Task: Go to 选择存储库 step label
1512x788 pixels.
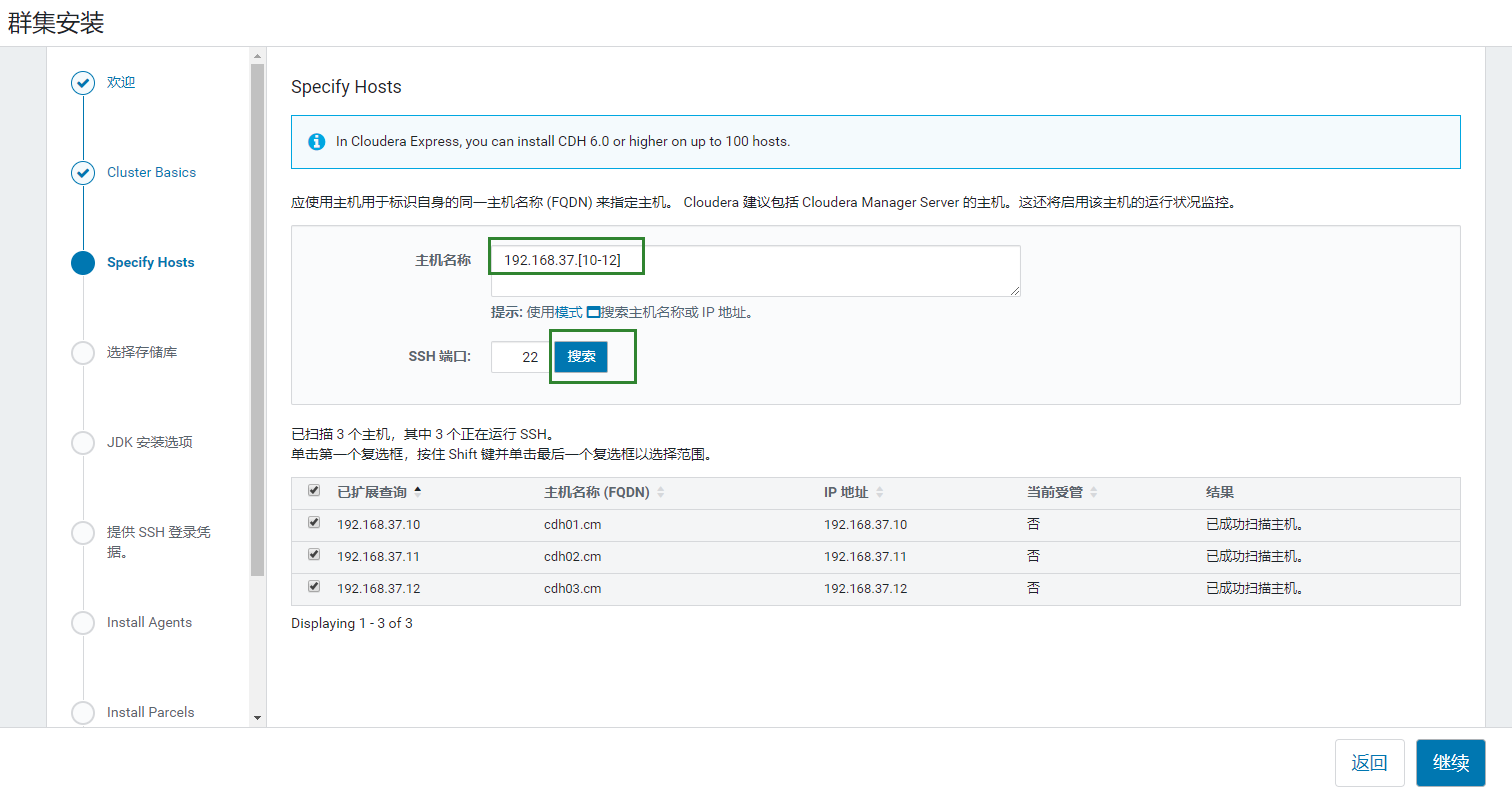Action: (x=142, y=352)
